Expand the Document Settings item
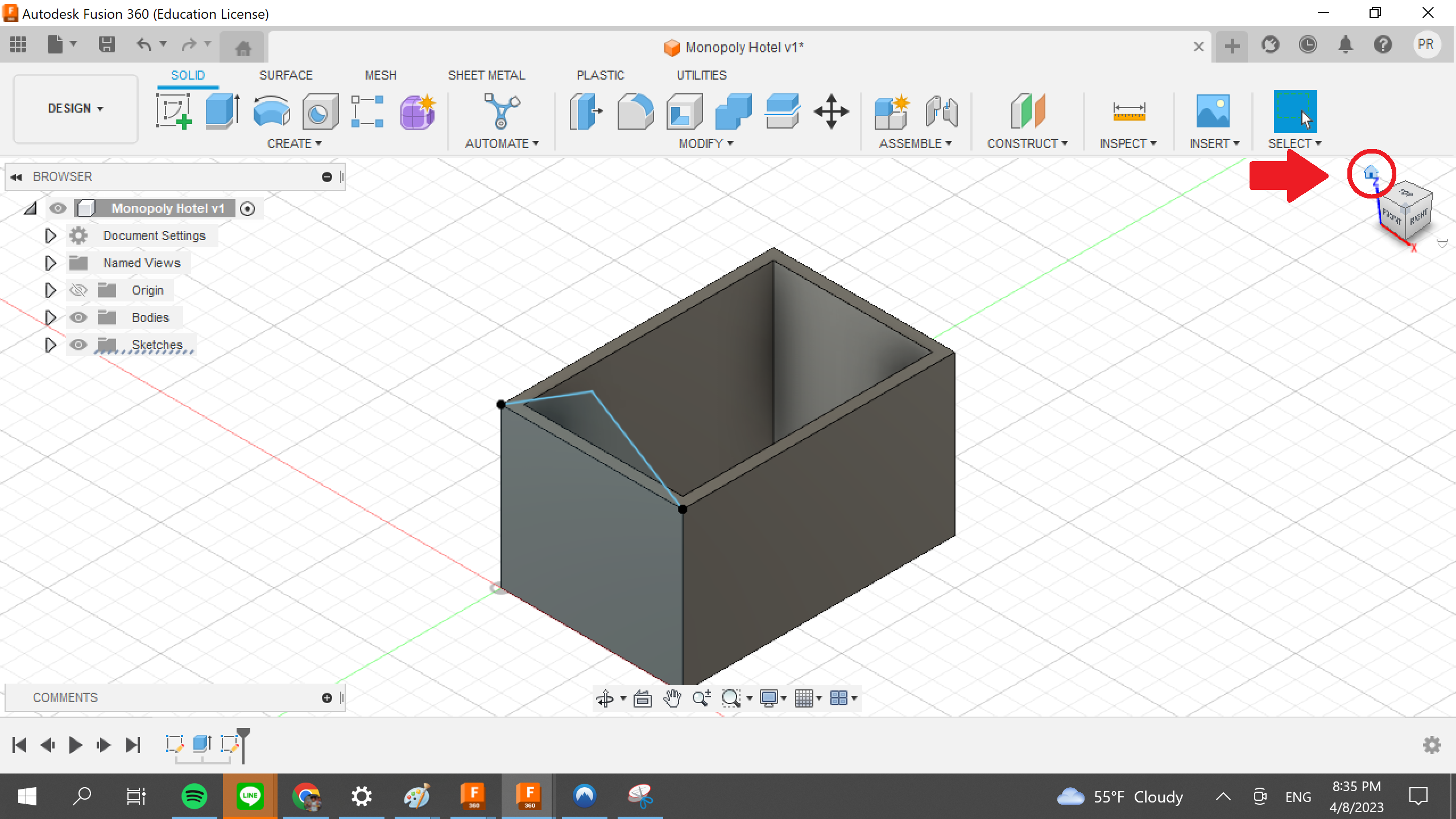This screenshot has height=819, width=1456. (x=49, y=235)
